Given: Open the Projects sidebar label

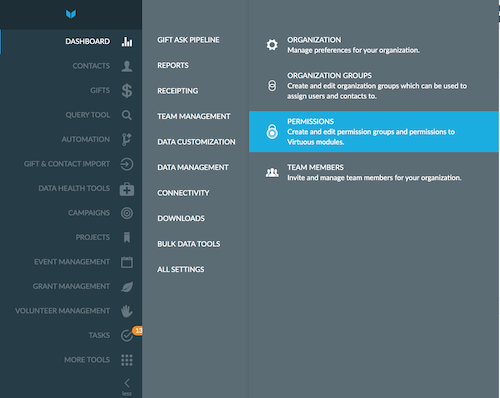Looking at the screenshot, I should click(93, 237).
